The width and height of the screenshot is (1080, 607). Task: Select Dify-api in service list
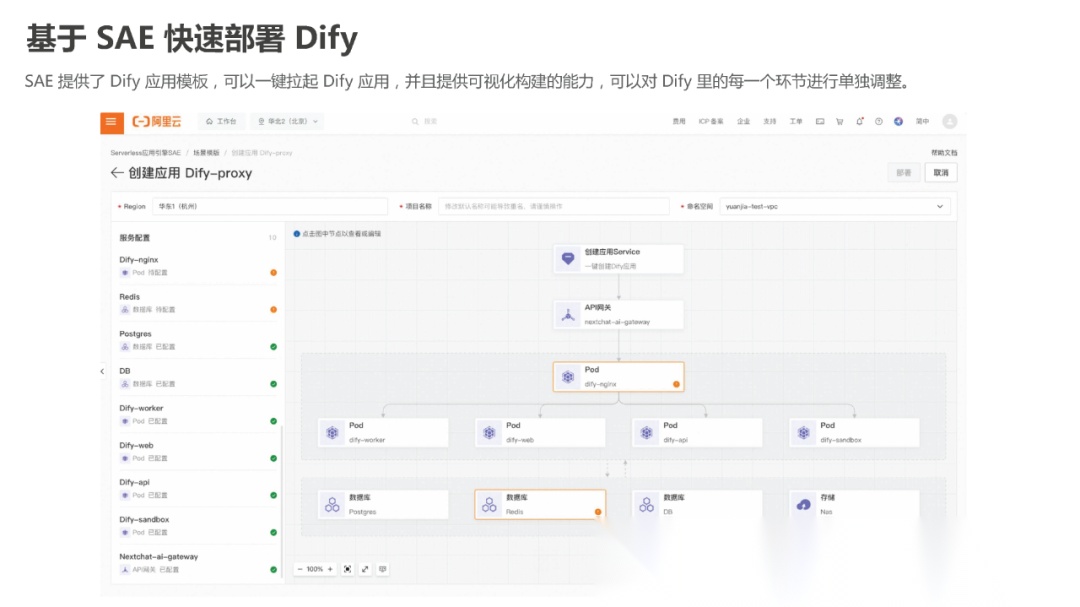[x=198, y=489]
